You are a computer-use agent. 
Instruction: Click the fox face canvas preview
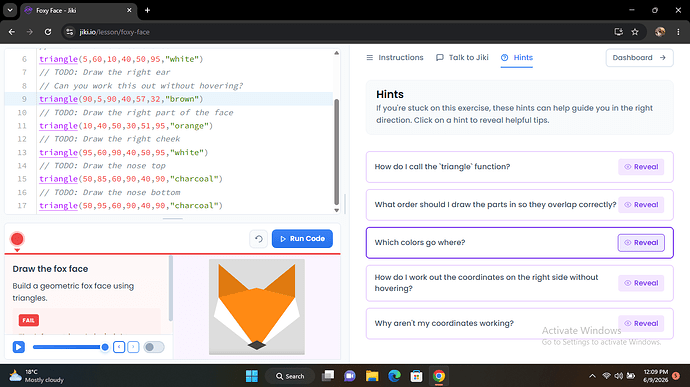pos(257,306)
